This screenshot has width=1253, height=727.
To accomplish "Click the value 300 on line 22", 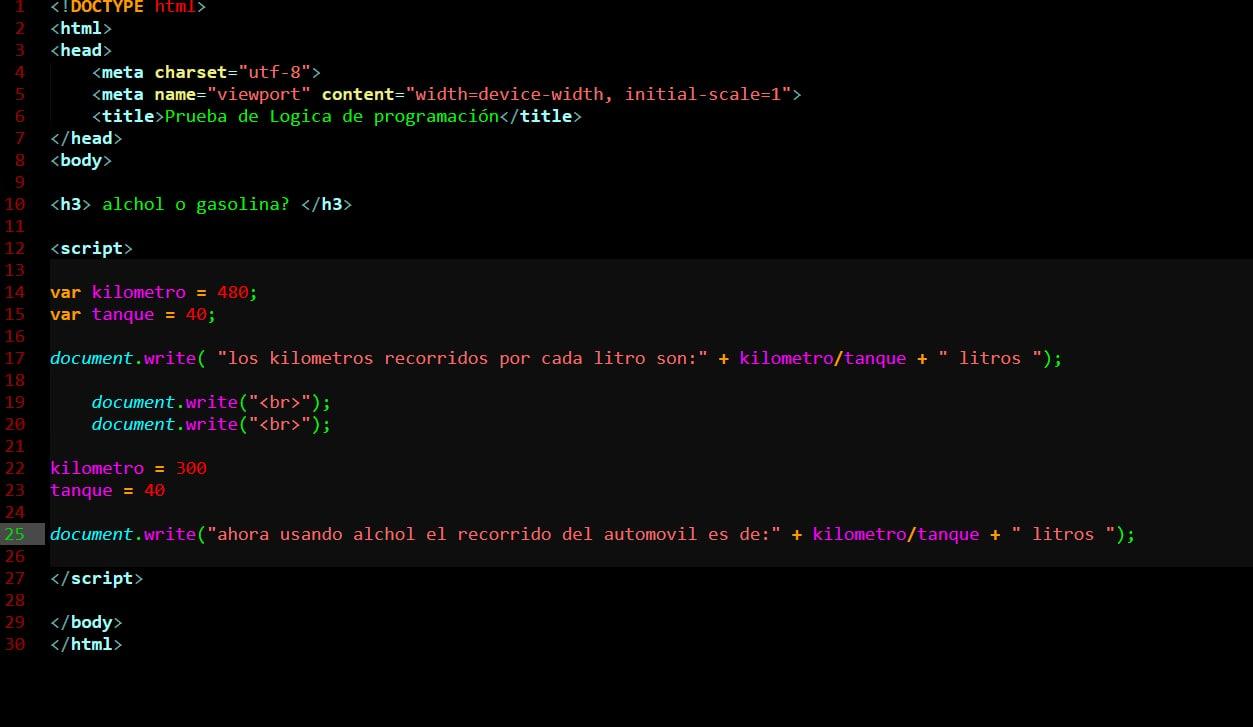I will tap(191, 468).
